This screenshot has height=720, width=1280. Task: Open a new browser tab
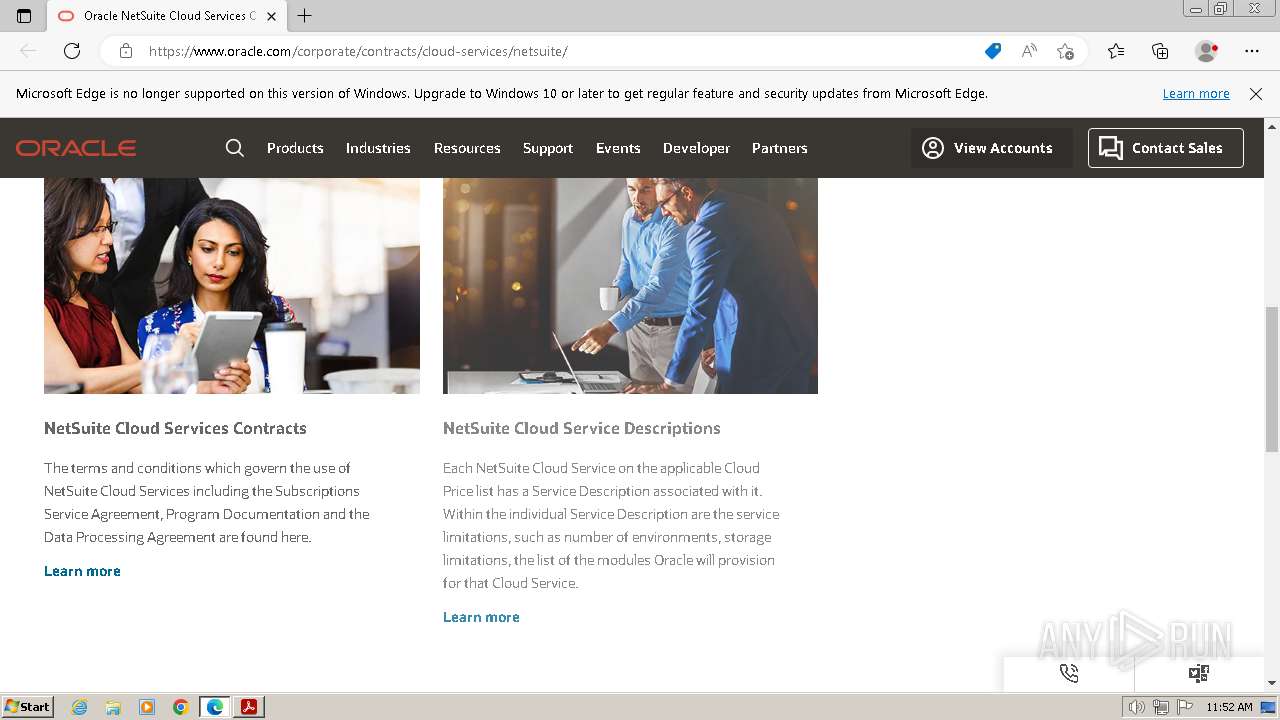[x=305, y=16]
